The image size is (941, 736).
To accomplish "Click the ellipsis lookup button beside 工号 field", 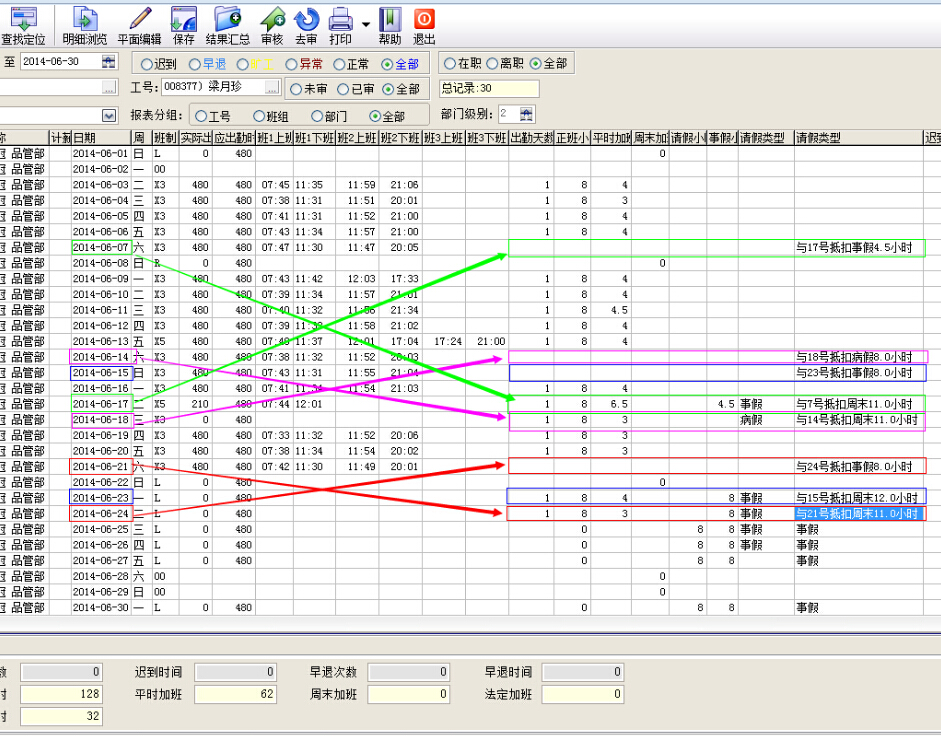I will click(272, 88).
